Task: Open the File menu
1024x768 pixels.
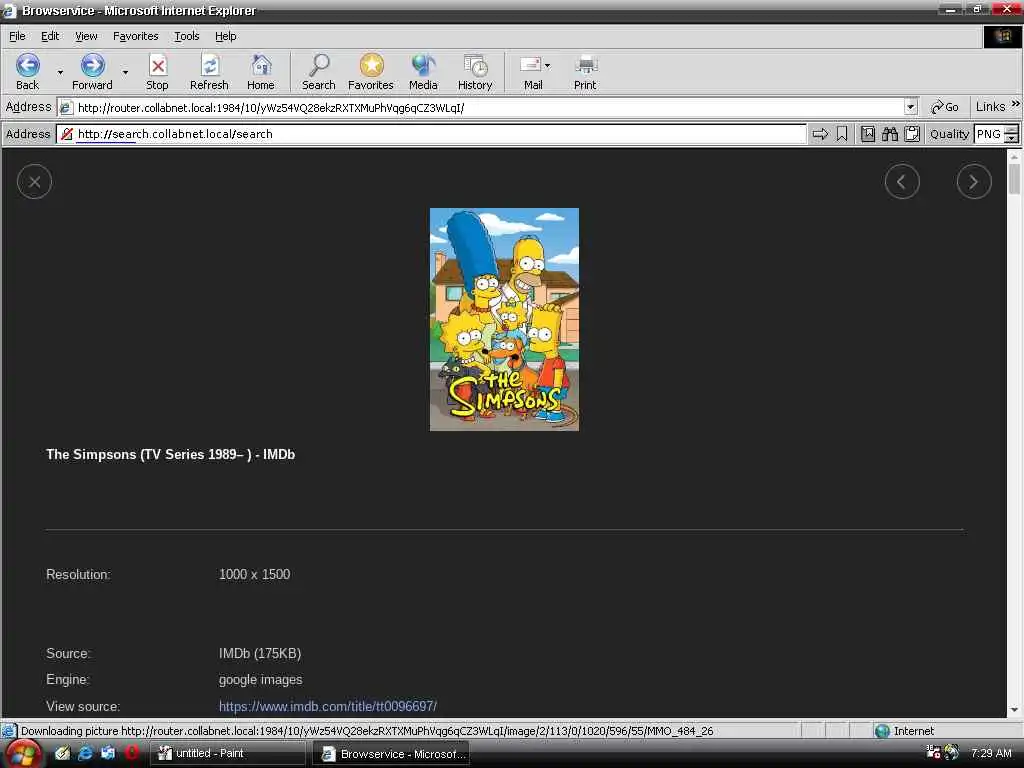Action: click(x=17, y=36)
